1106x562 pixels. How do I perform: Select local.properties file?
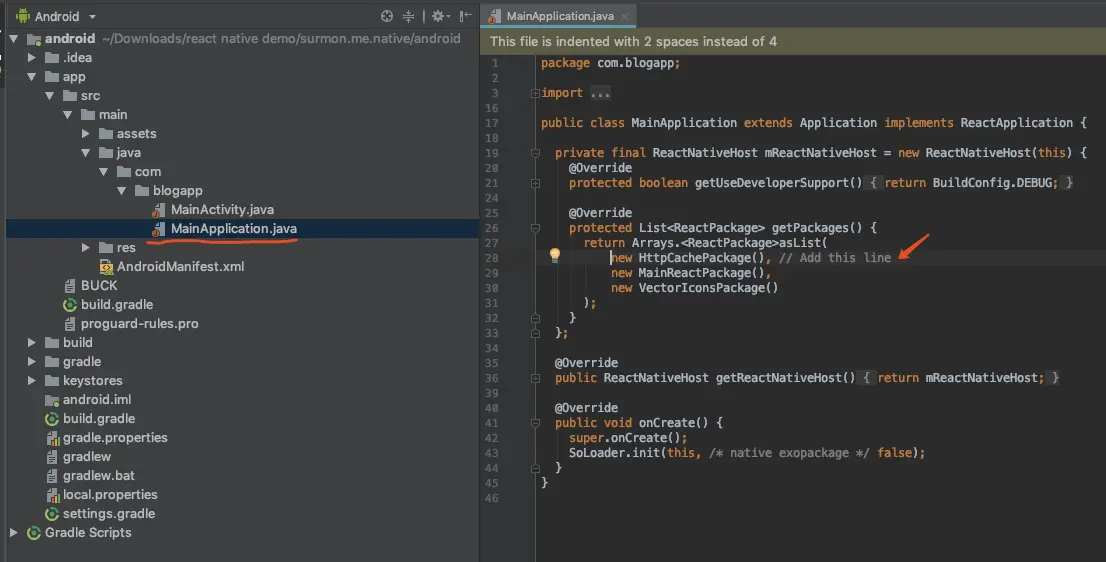click(x=110, y=495)
